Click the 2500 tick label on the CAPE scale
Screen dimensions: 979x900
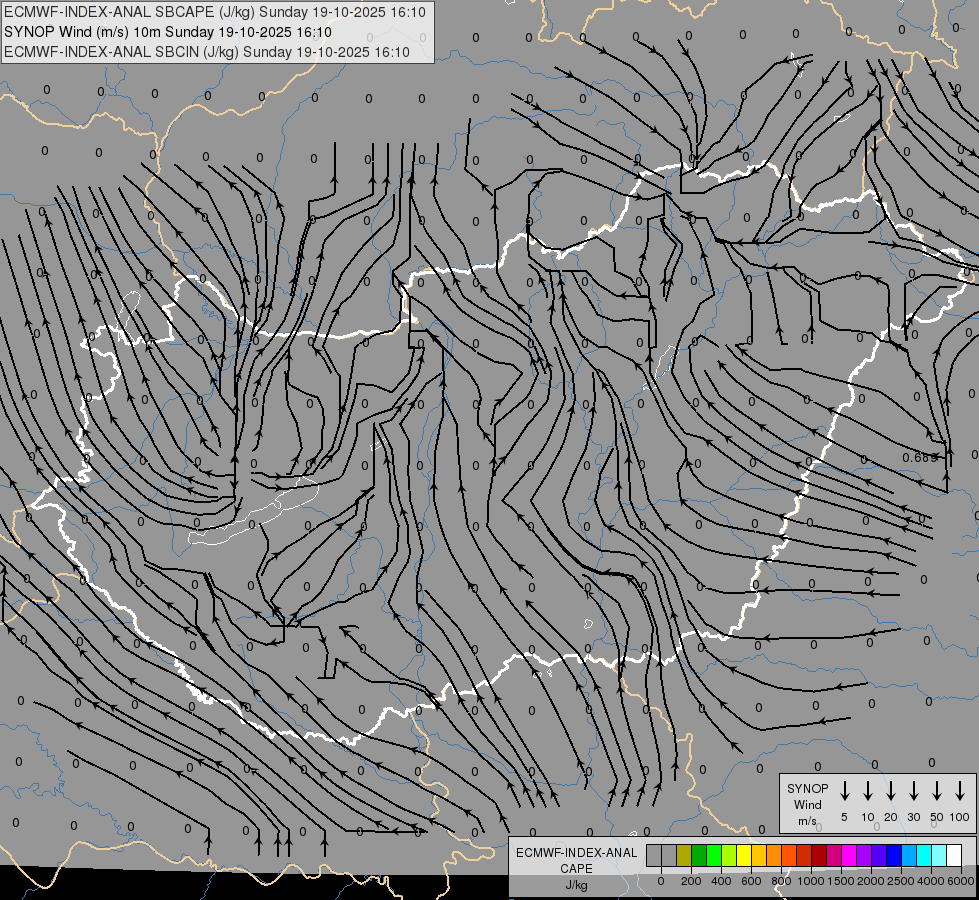(901, 881)
